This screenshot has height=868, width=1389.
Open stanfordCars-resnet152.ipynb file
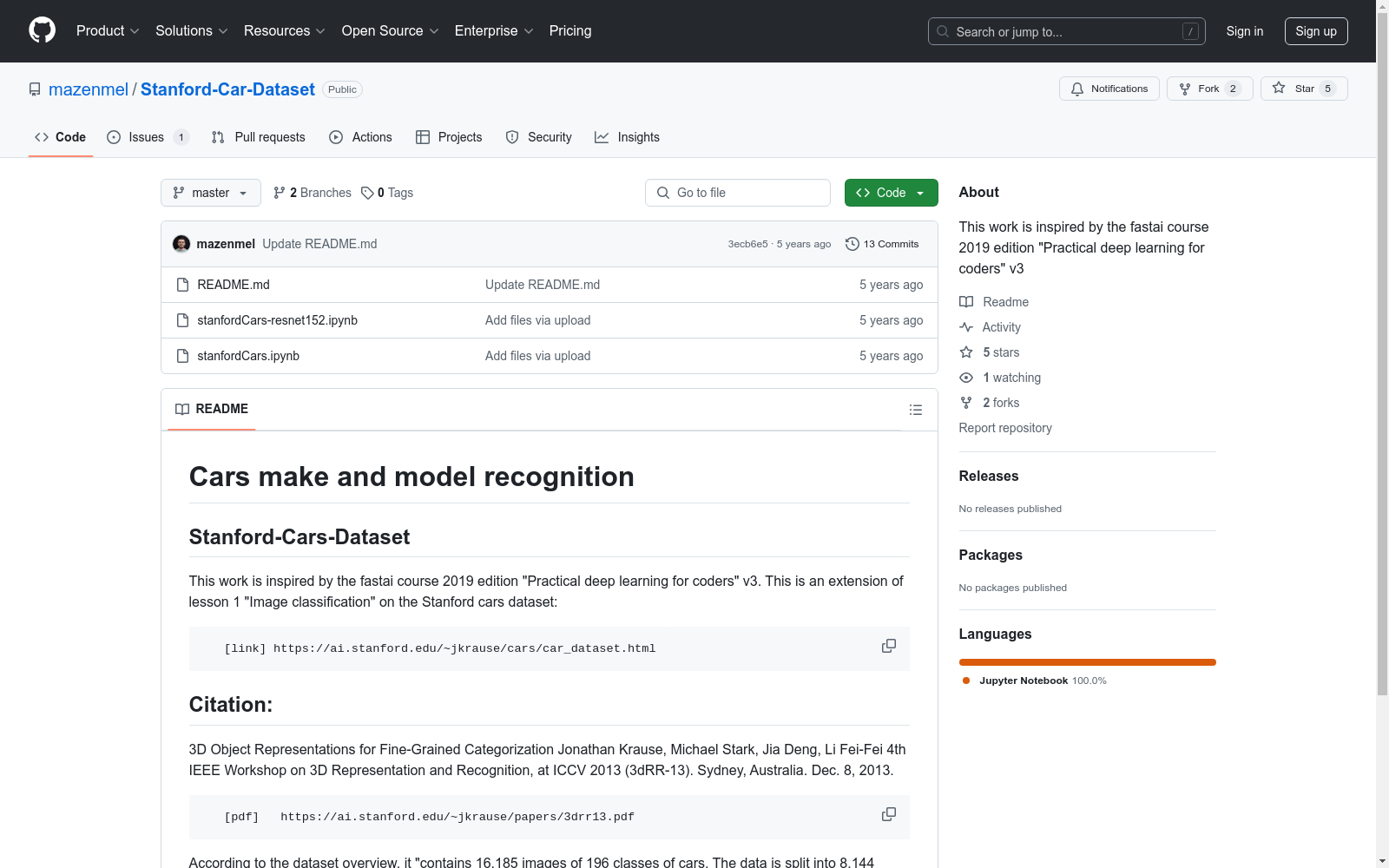point(277,320)
